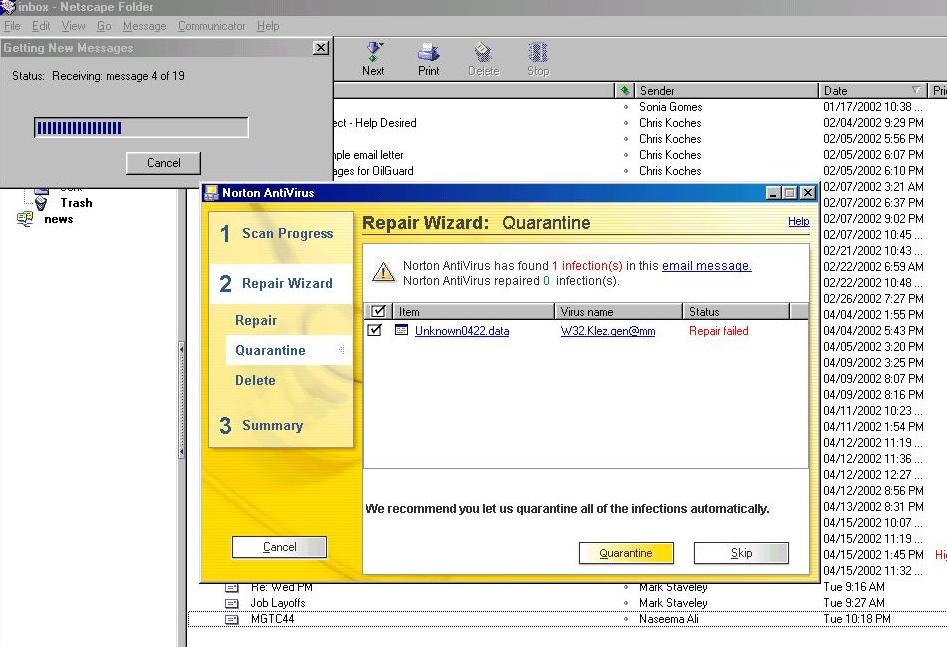
Task: Select the Trash folder icon
Action: [41, 203]
